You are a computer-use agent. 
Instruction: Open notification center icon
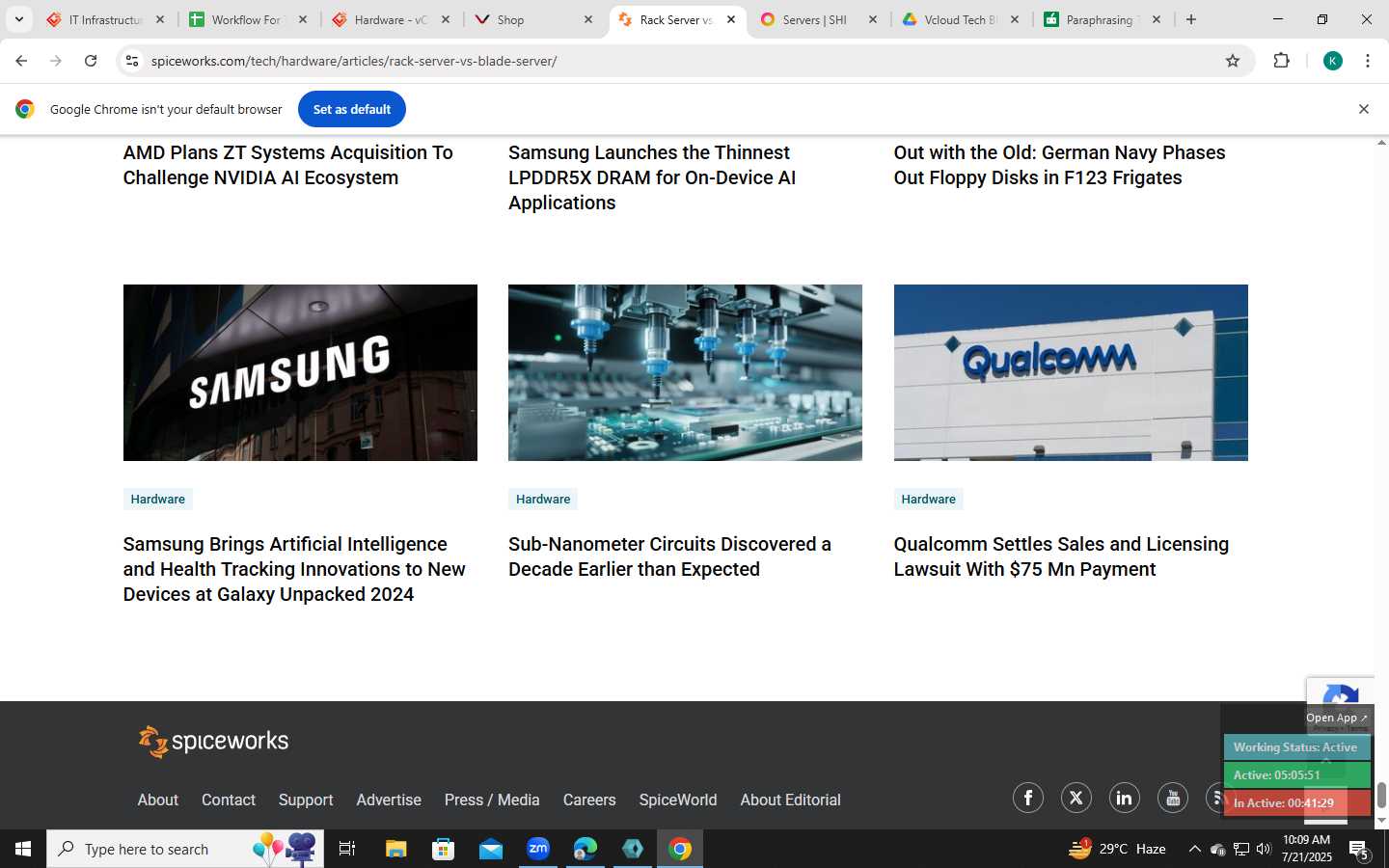click(x=1360, y=850)
